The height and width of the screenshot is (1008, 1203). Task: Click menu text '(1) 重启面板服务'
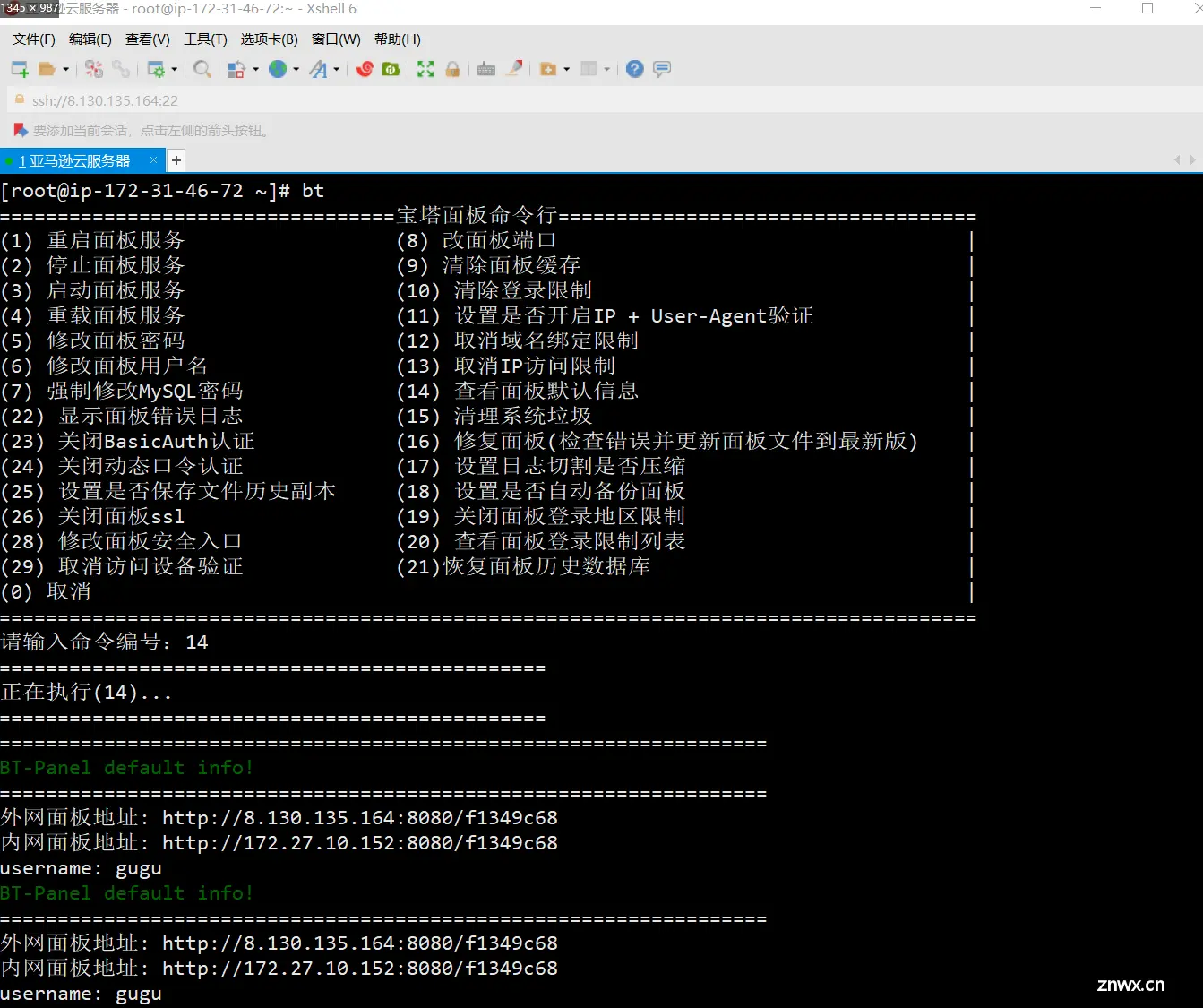click(x=92, y=240)
